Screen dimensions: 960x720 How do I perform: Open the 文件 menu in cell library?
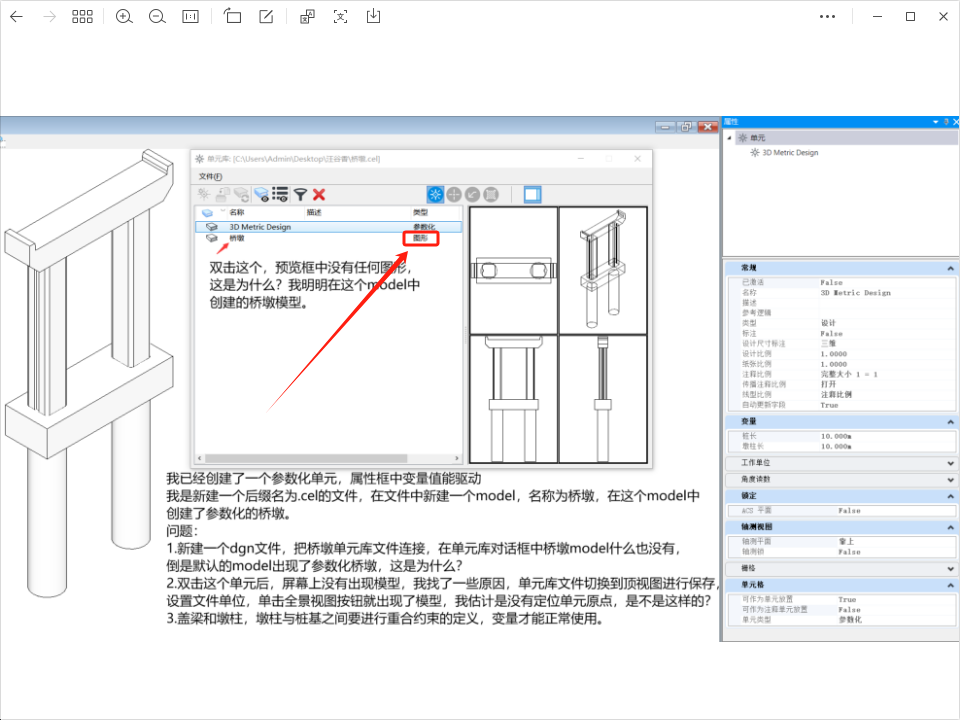click(210, 177)
